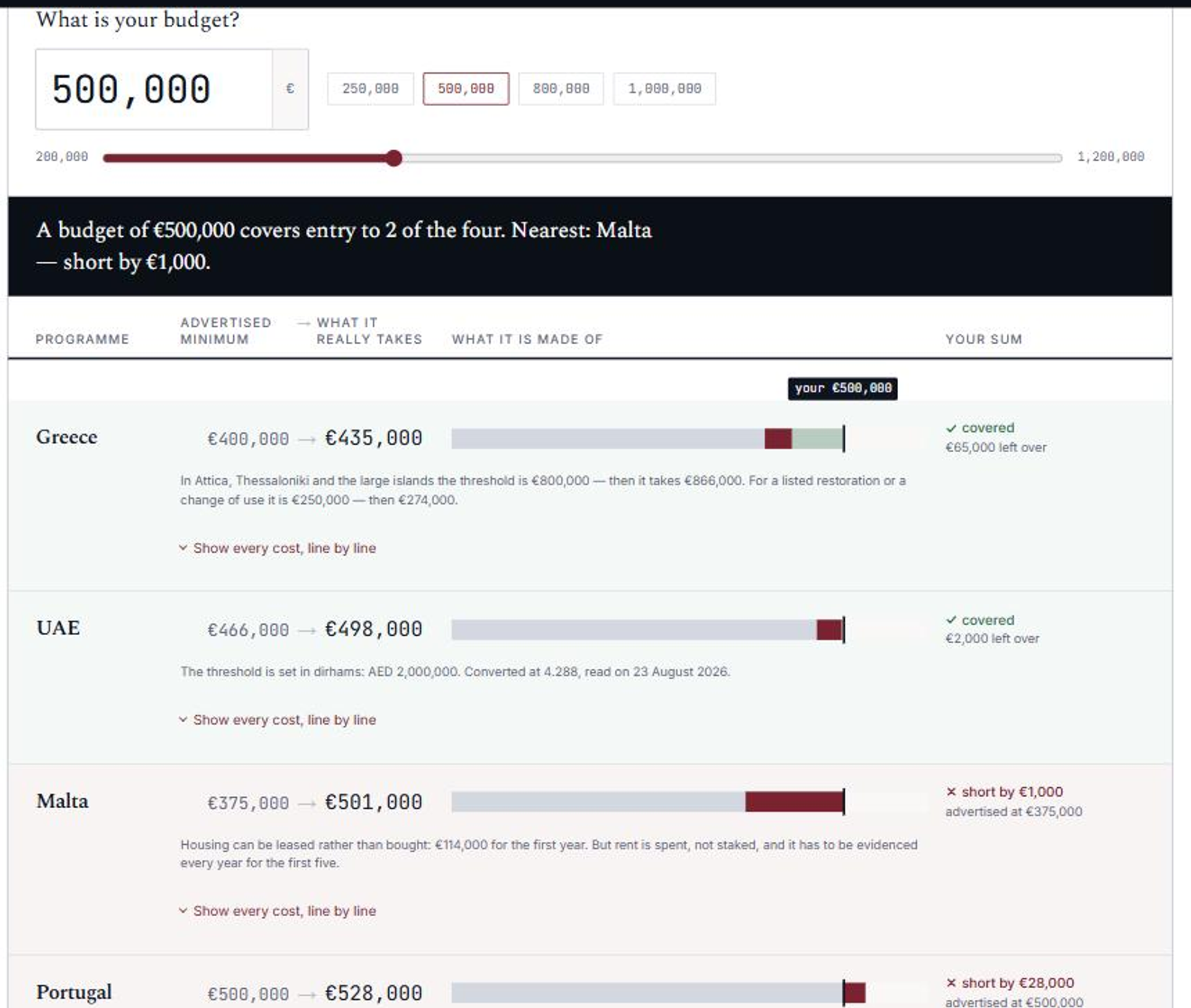Click the green checkmark in UAE's covered status
The image size is (1191, 1008).
[951, 620]
